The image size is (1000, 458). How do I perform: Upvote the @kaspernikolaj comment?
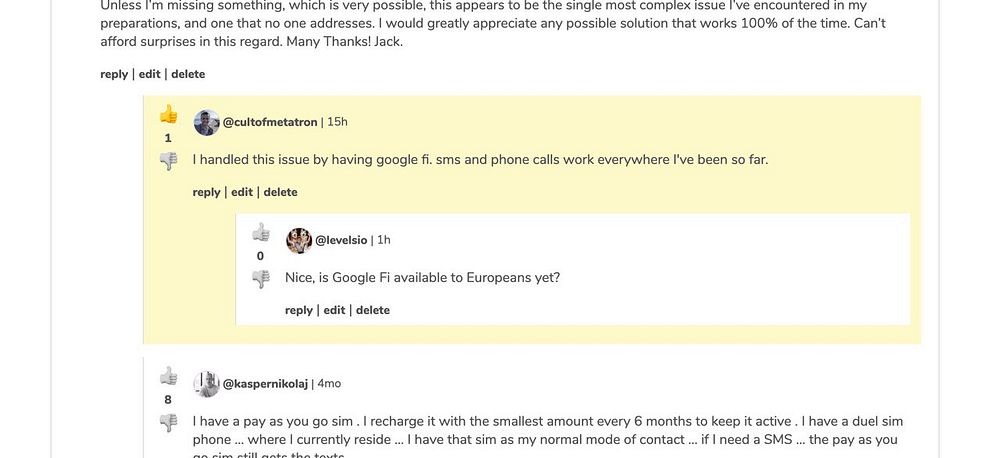(x=168, y=377)
